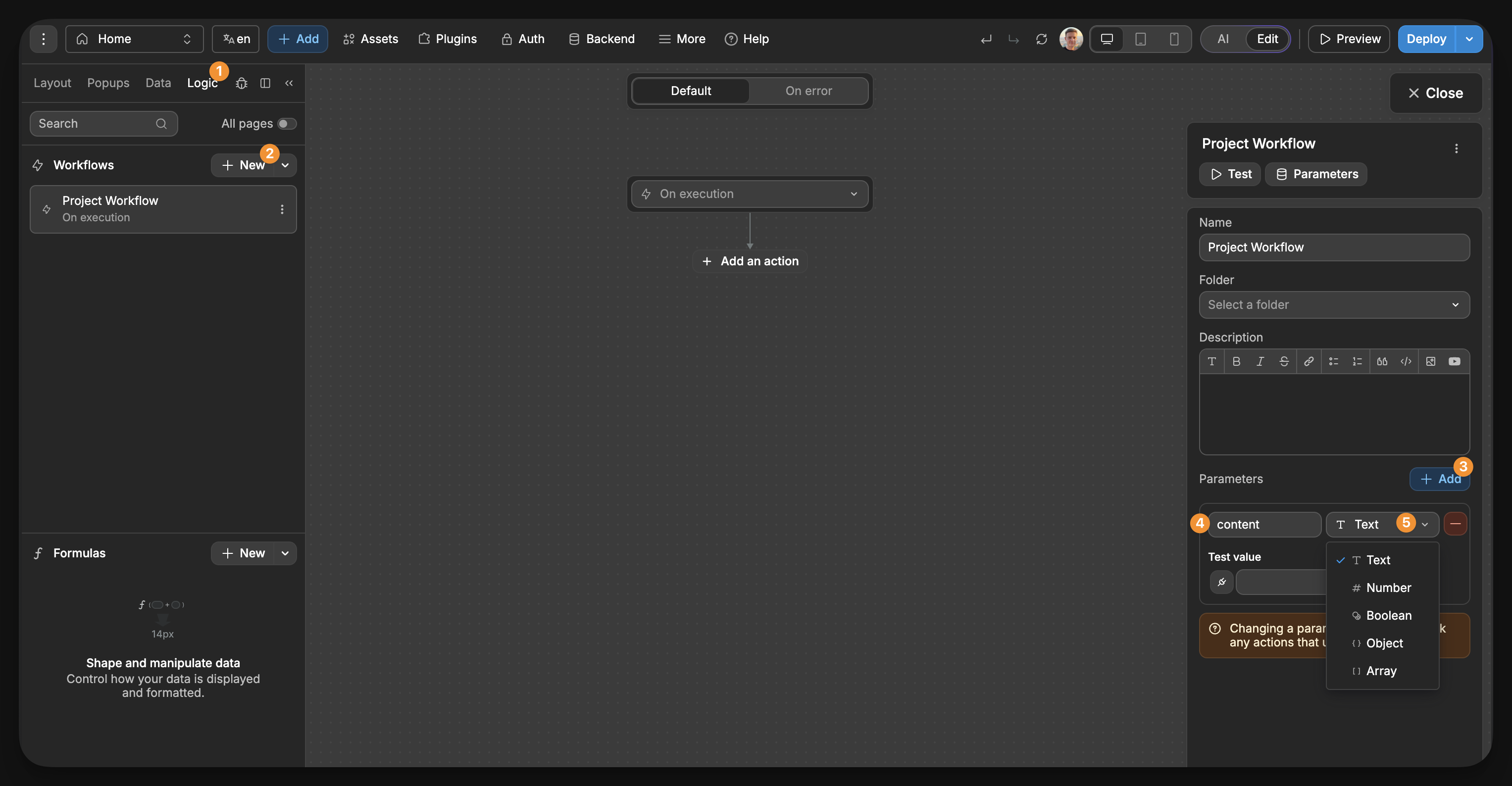
Task: Toggle bold formatting in the Description
Action: click(1237, 362)
